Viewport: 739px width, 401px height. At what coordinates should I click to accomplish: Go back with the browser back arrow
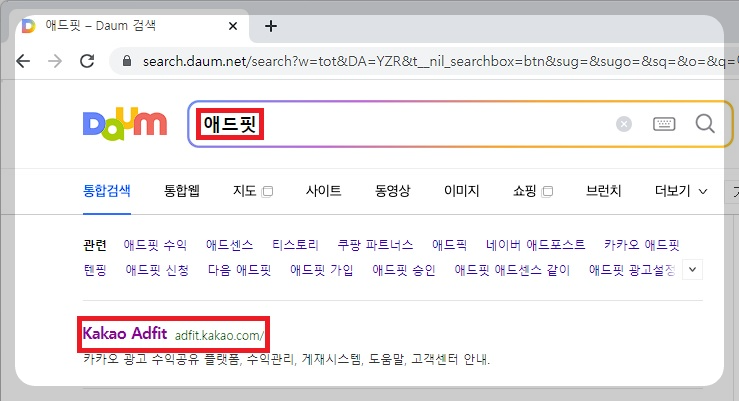(23, 61)
